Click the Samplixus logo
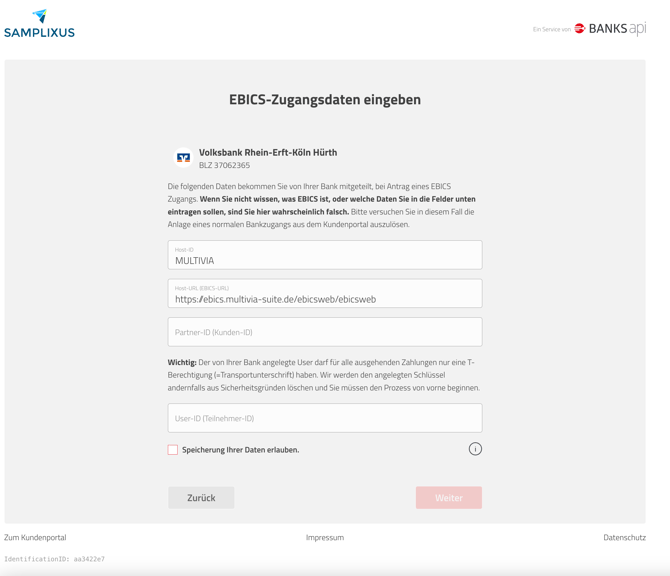670x576 pixels. pos(39,24)
